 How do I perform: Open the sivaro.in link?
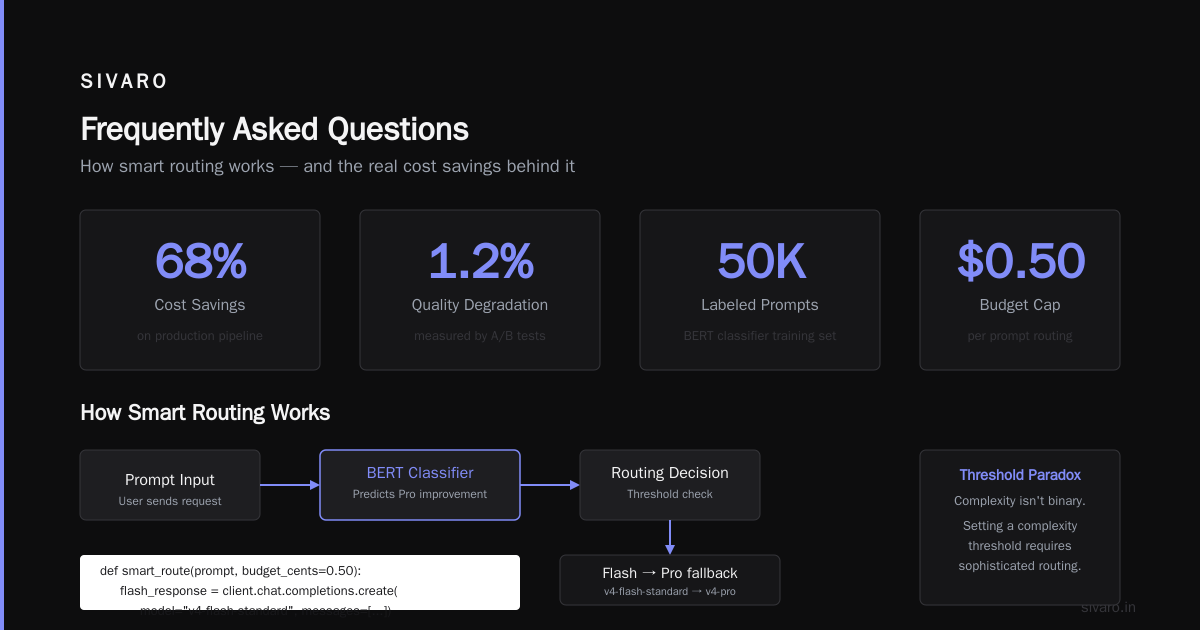(1109, 607)
